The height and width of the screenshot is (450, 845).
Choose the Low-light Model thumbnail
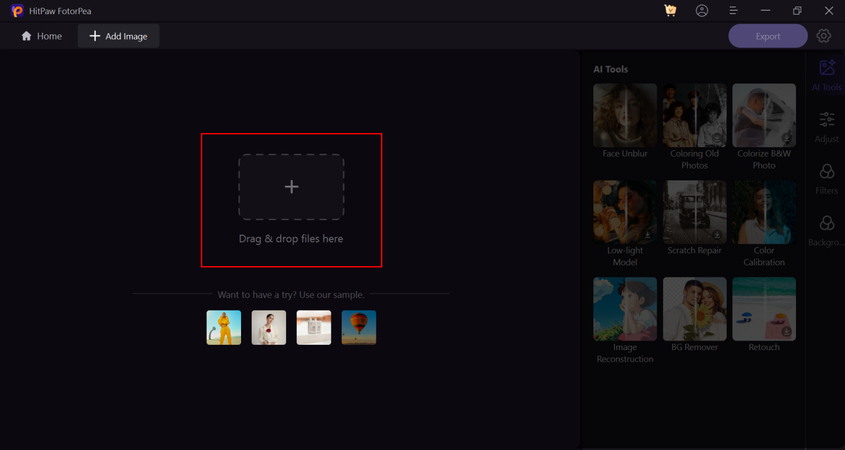[x=625, y=212]
